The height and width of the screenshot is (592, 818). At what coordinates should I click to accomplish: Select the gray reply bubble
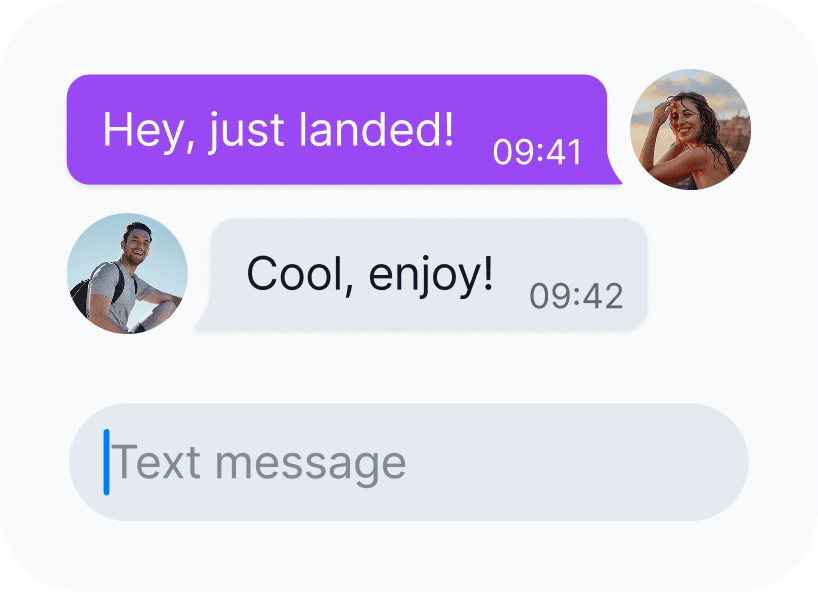point(421,274)
